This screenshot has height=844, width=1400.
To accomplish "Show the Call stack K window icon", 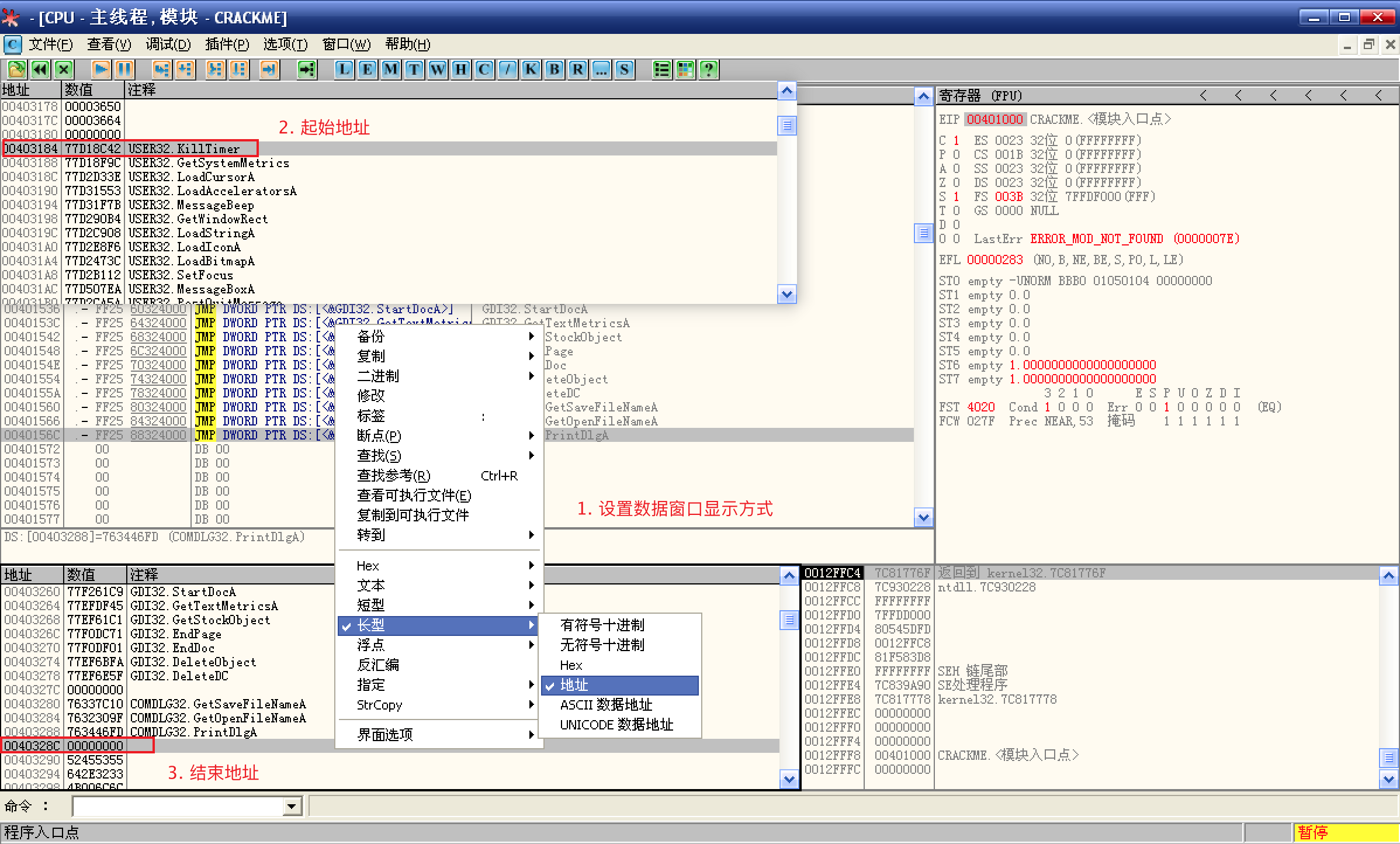I will point(531,70).
